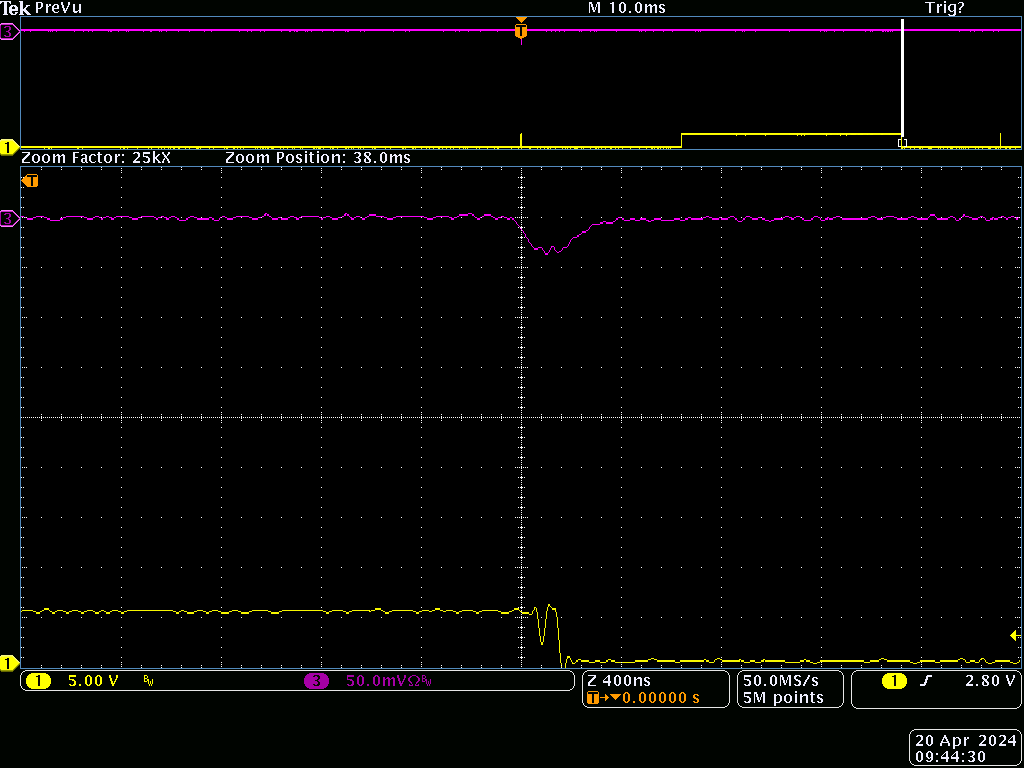This screenshot has height=768, width=1024.
Task: Click the rising edge trigger slope icon
Action: point(922,681)
